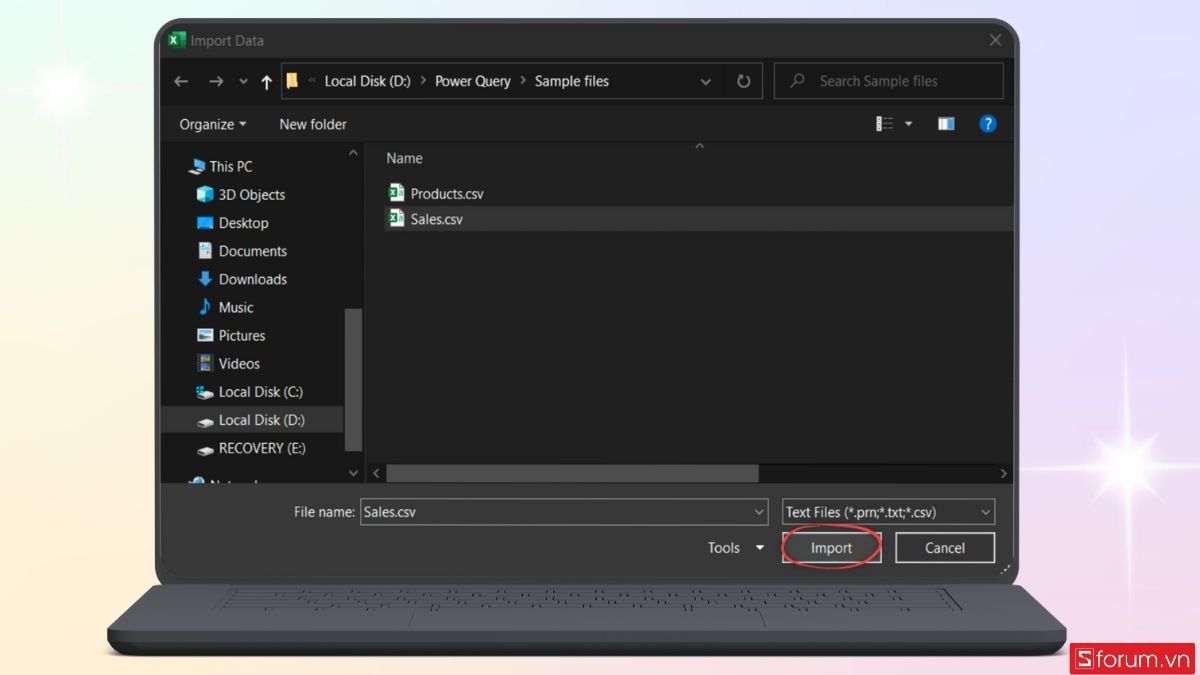This screenshot has height=675, width=1200.
Task: Open file type filter dropdown
Action: coord(888,512)
